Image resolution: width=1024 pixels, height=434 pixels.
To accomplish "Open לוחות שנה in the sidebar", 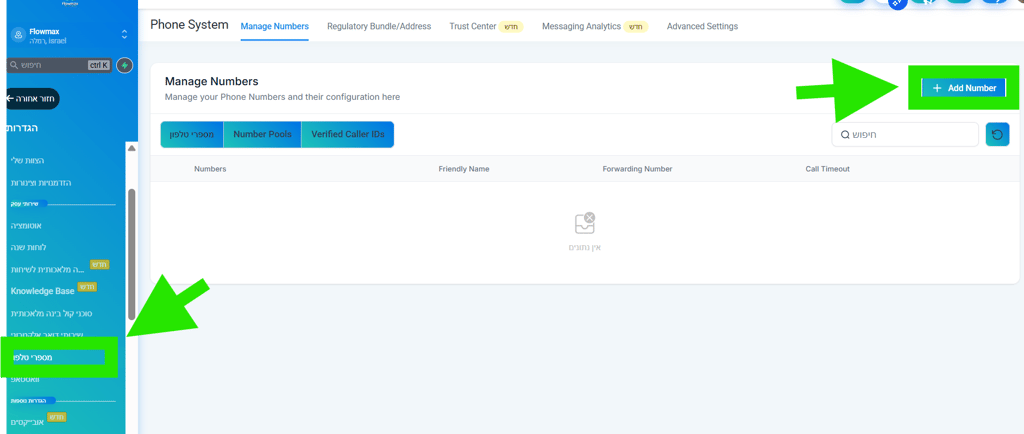I will [28, 247].
